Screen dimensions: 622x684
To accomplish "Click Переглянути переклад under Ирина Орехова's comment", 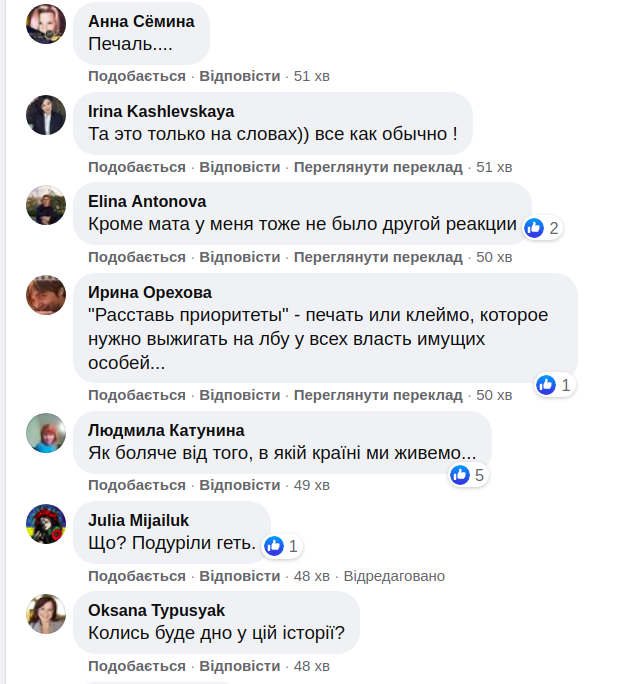I will (378, 395).
